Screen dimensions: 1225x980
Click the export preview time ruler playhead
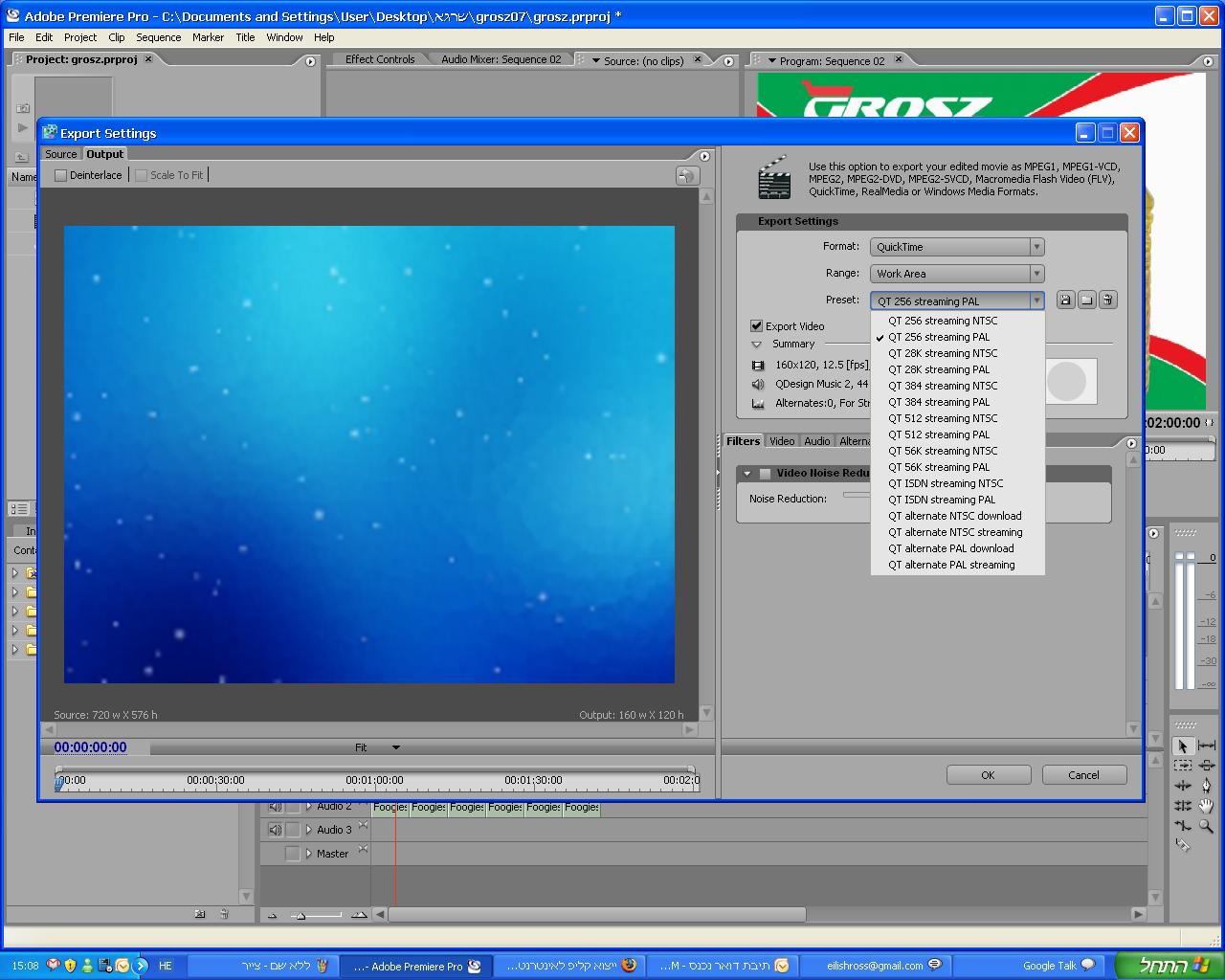(59, 782)
